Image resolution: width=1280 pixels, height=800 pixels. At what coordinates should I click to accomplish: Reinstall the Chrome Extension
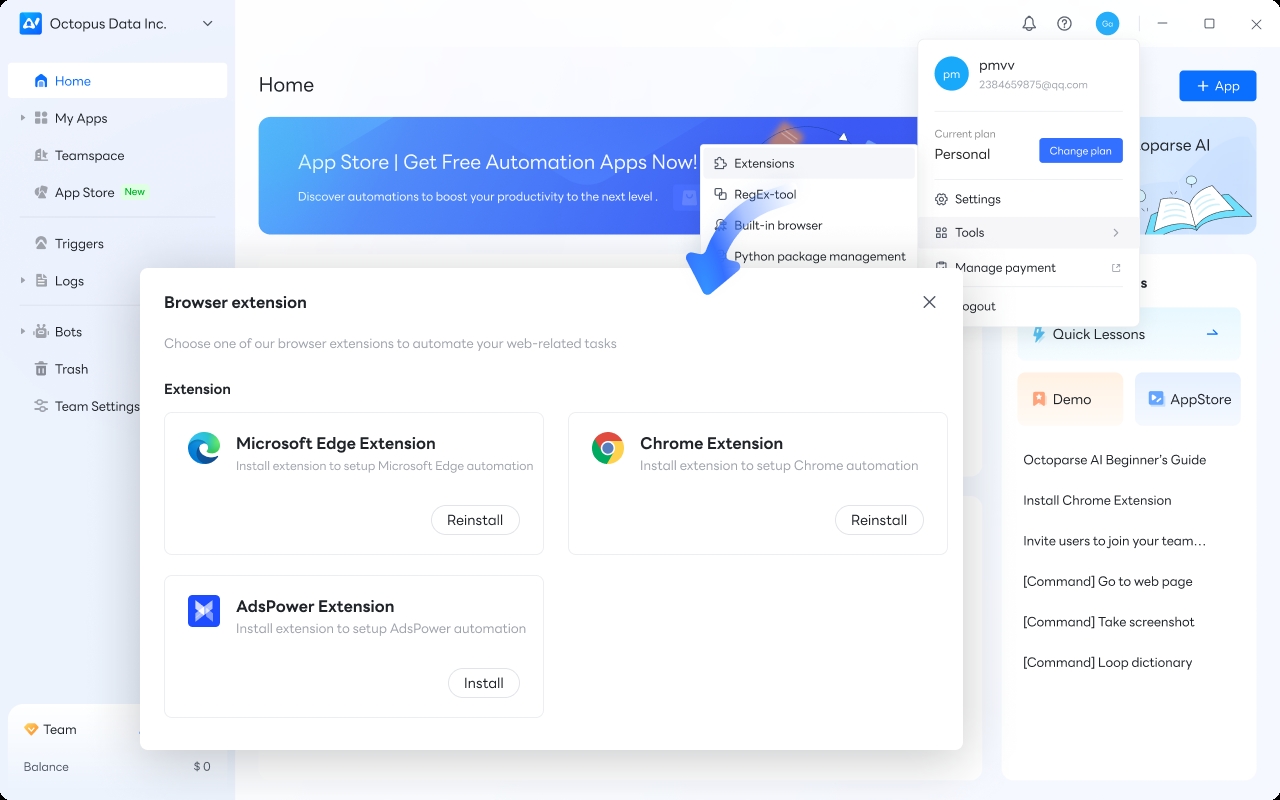click(879, 520)
